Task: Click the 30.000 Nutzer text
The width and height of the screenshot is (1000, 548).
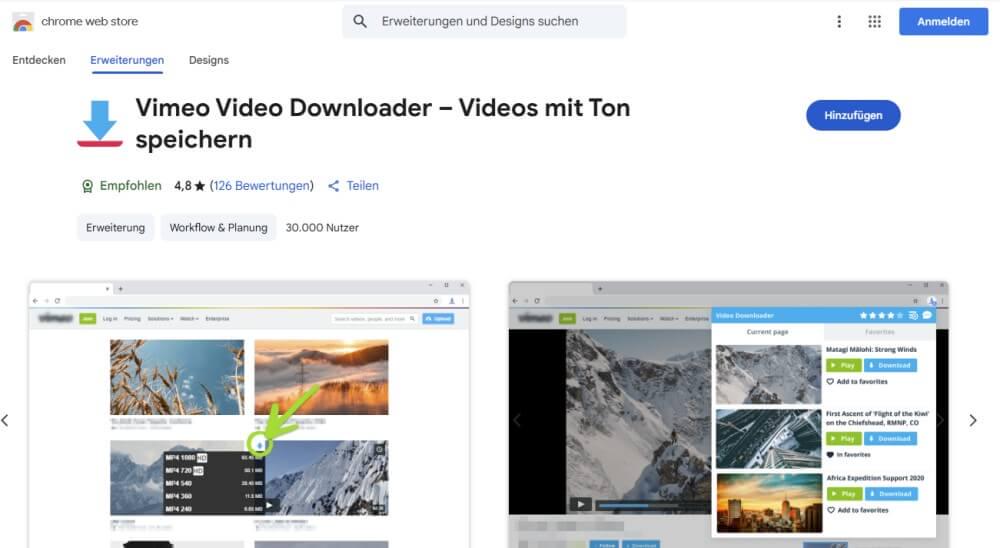Action: pyautogui.click(x=322, y=228)
